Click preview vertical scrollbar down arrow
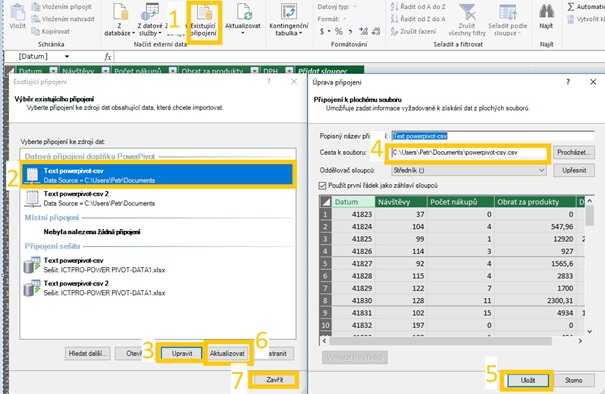 coord(590,331)
